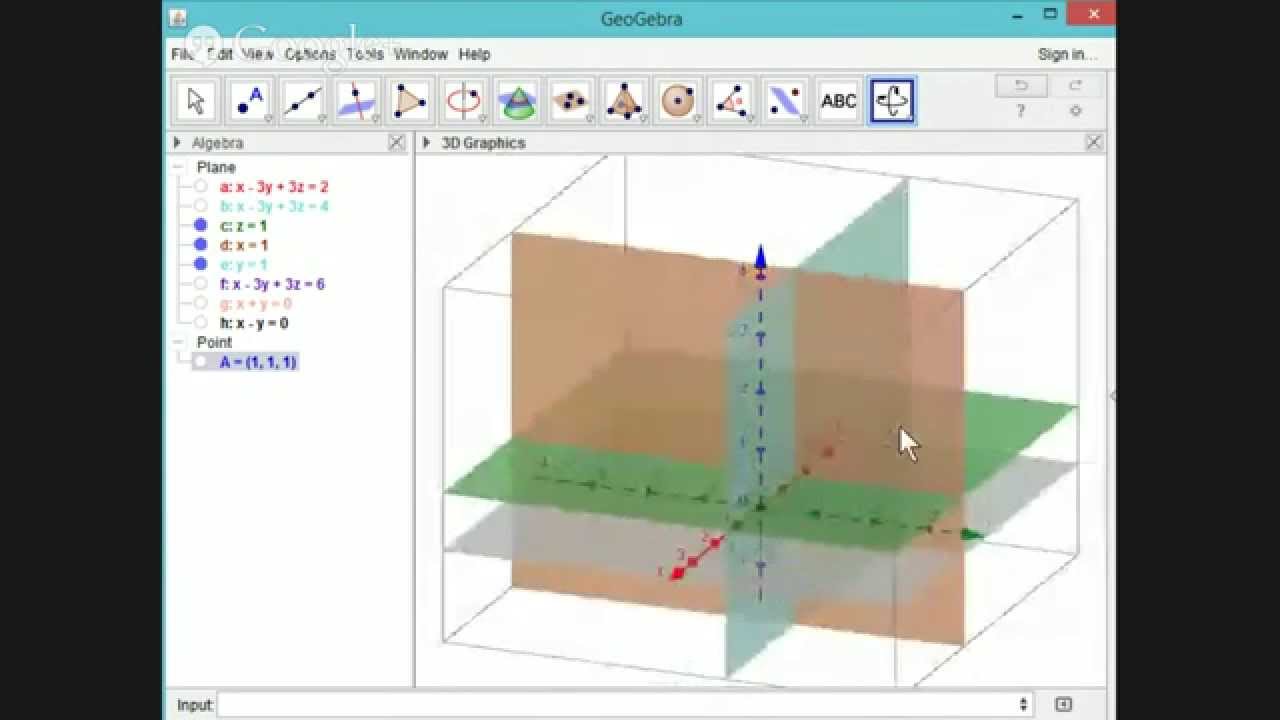Open the Edit menu
The image size is (1280, 720).
pyautogui.click(x=220, y=54)
